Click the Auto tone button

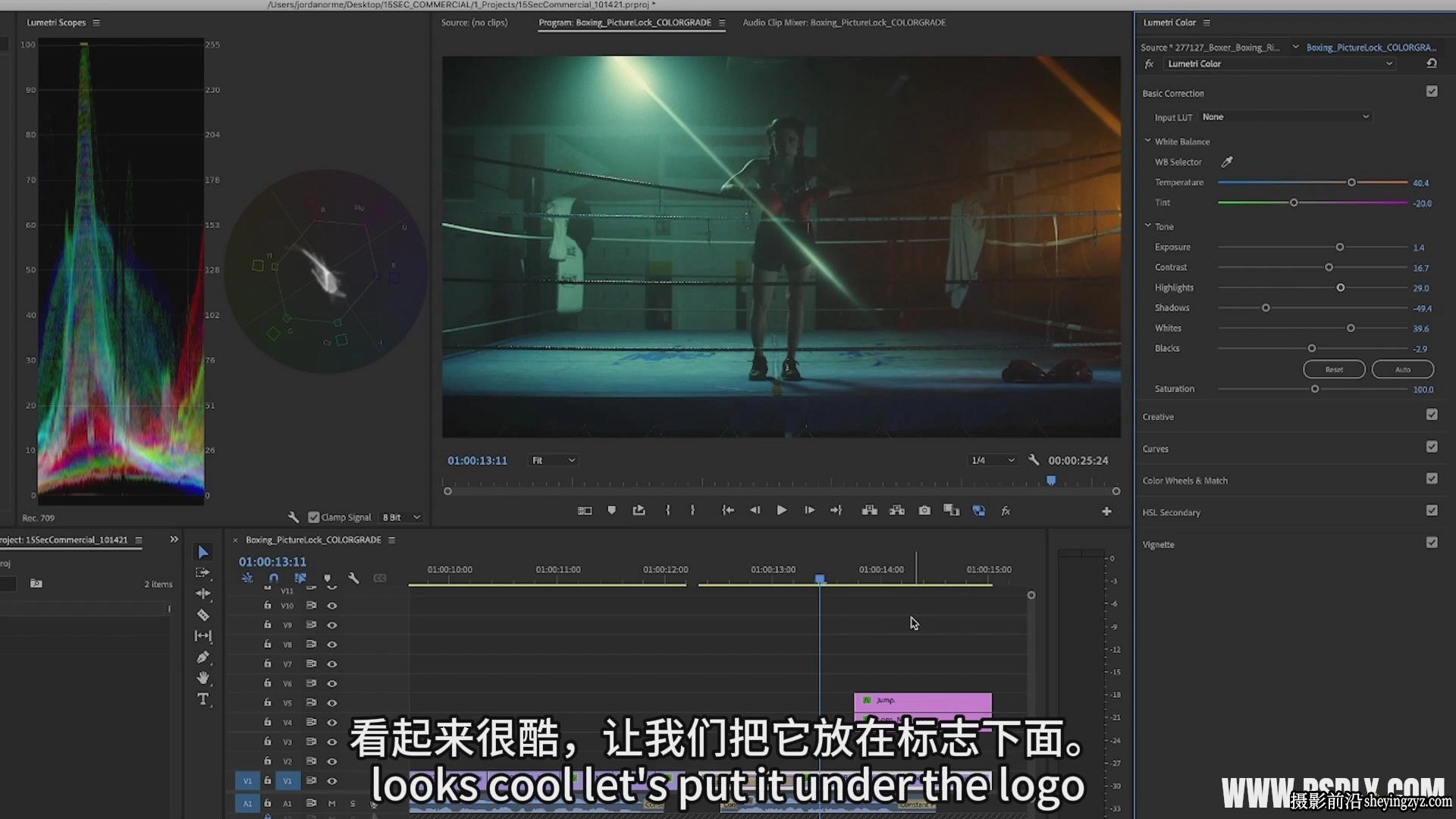pos(1403,369)
